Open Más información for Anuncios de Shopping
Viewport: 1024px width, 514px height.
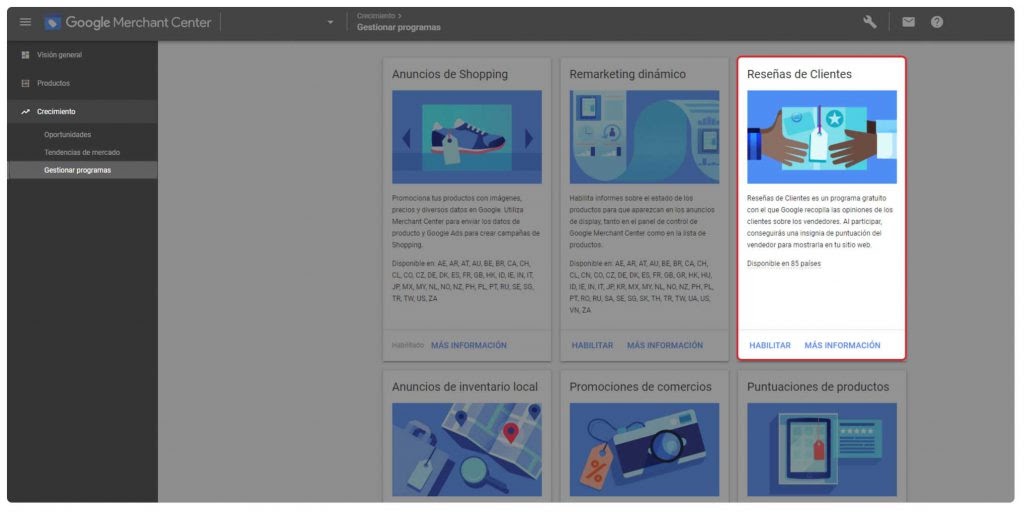(x=469, y=345)
